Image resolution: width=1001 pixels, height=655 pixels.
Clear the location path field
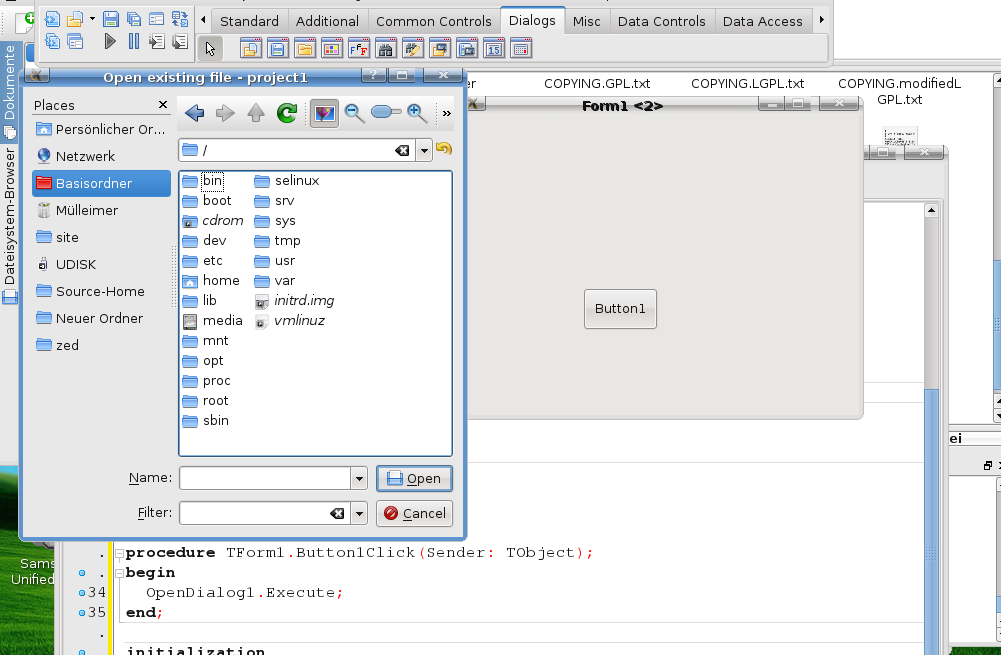pos(401,150)
